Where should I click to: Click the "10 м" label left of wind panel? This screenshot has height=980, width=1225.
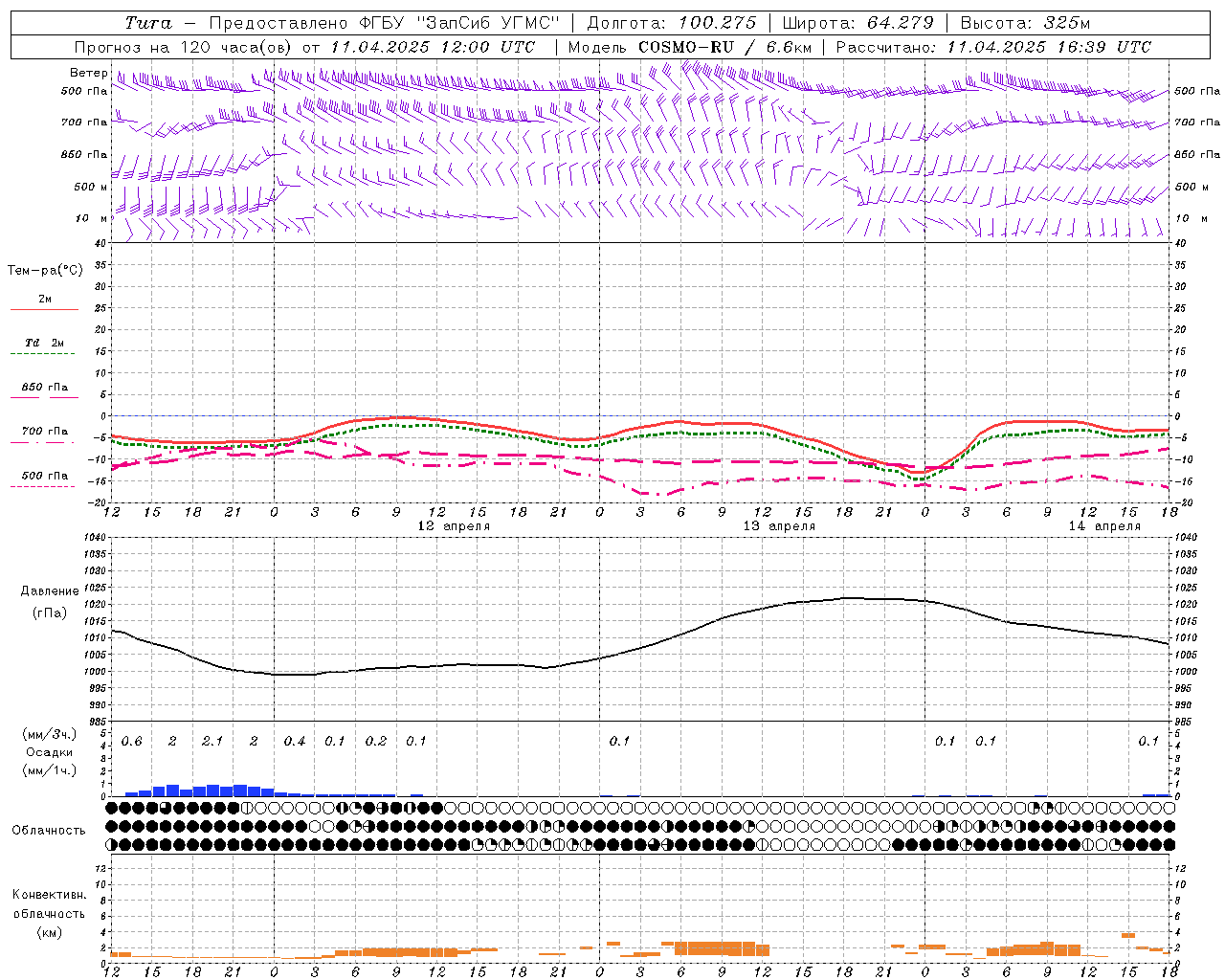(x=91, y=218)
